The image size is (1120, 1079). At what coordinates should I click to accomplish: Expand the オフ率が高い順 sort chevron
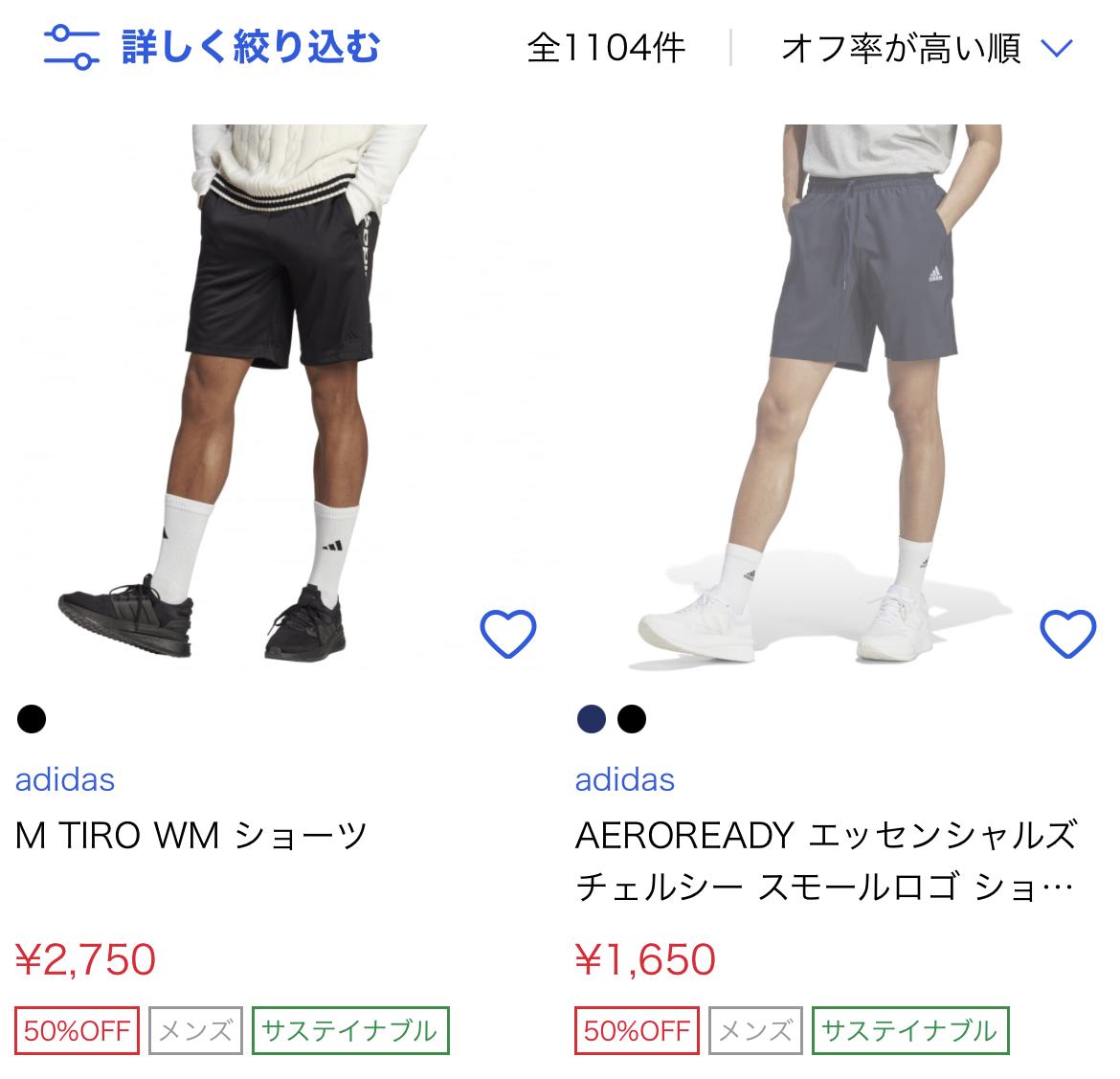[1057, 49]
